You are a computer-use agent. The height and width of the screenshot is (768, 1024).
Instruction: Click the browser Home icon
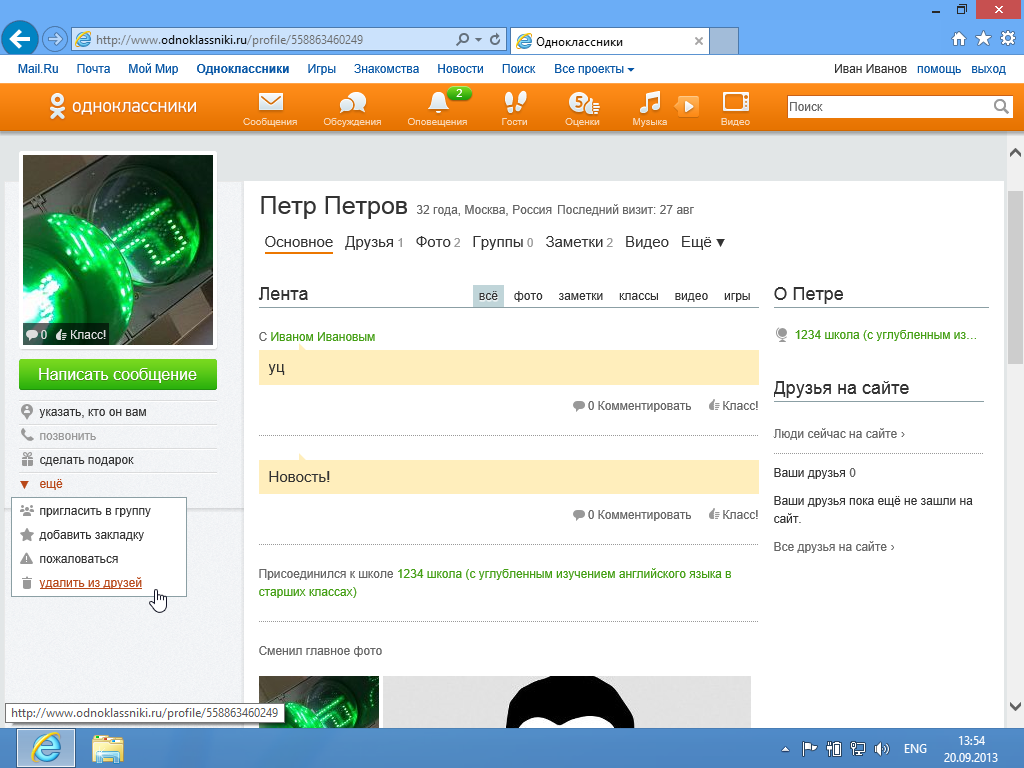coord(959,39)
